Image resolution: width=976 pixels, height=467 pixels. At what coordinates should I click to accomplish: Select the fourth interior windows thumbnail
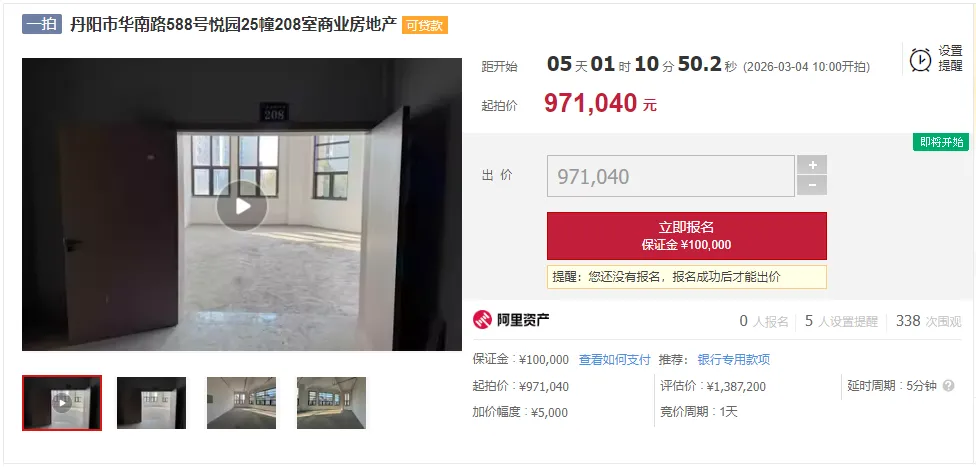click(x=331, y=403)
